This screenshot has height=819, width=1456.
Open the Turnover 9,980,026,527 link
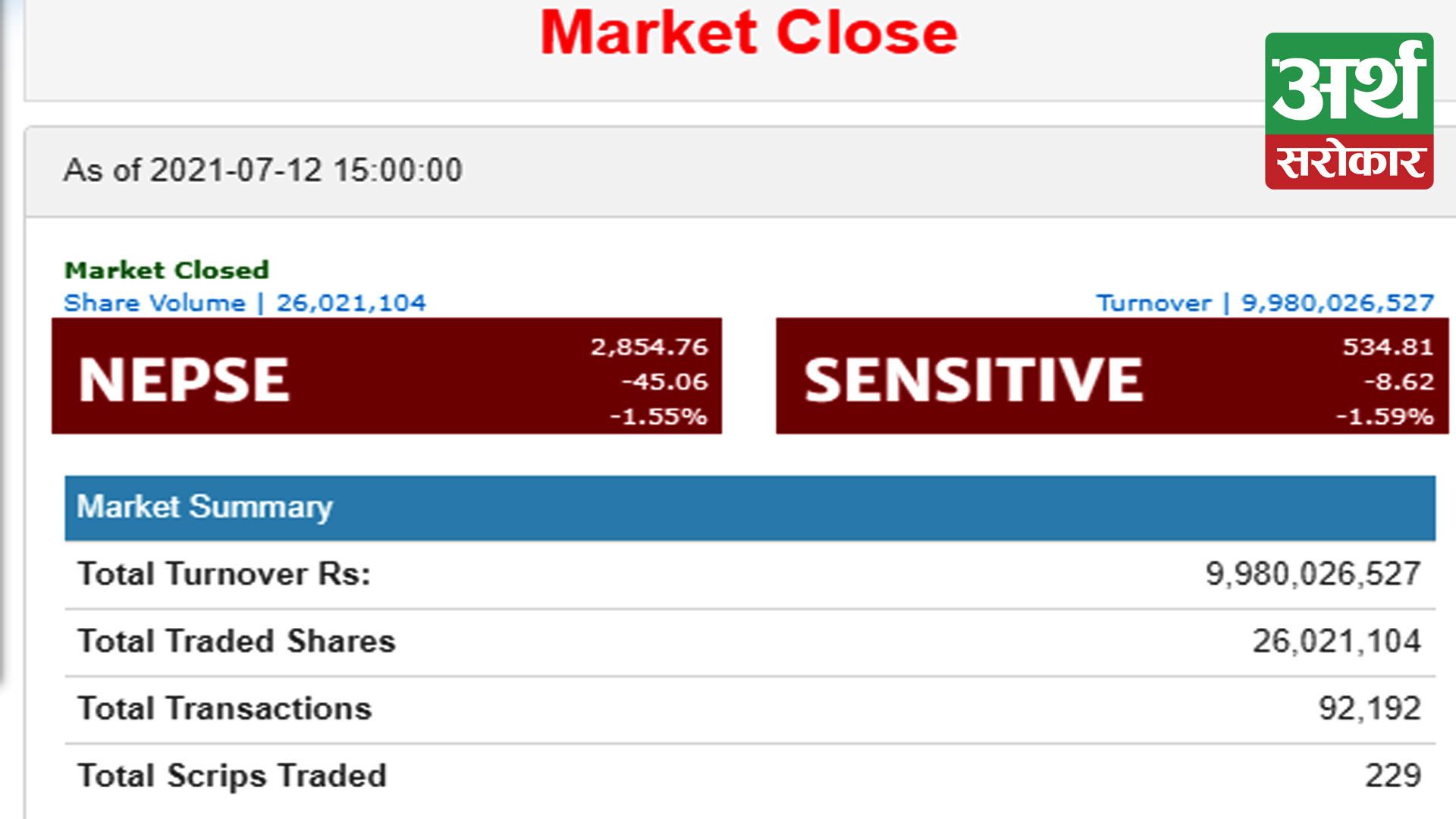pos(1265,303)
